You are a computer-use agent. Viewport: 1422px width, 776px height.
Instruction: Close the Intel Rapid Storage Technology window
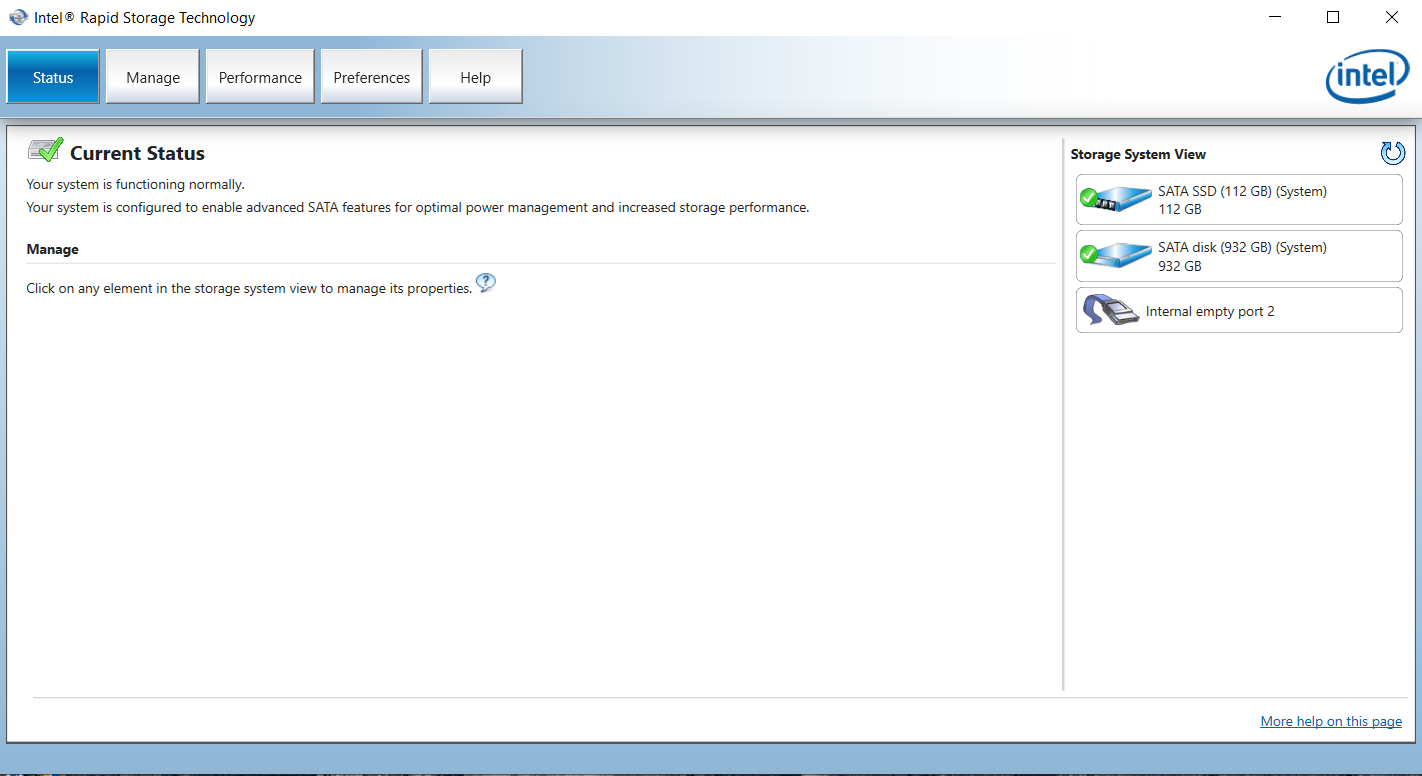pyautogui.click(x=1392, y=17)
